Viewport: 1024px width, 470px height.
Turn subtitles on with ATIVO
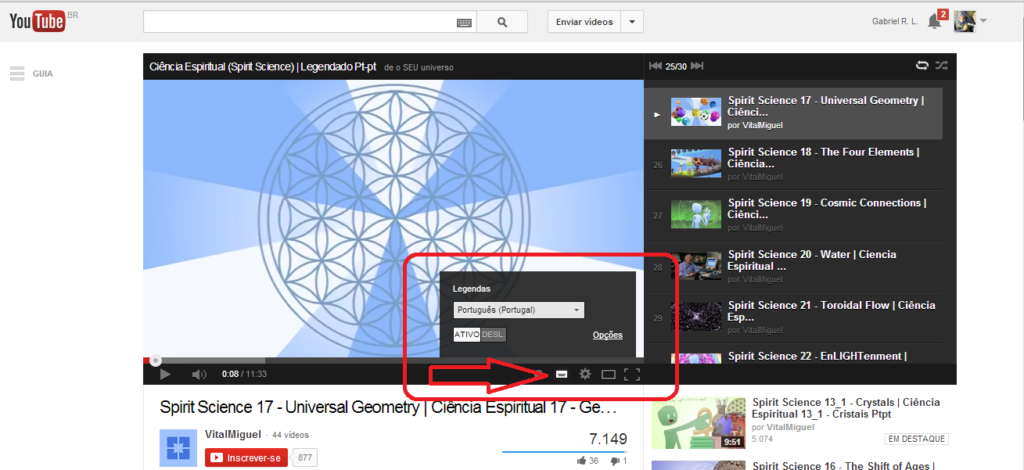(466, 335)
